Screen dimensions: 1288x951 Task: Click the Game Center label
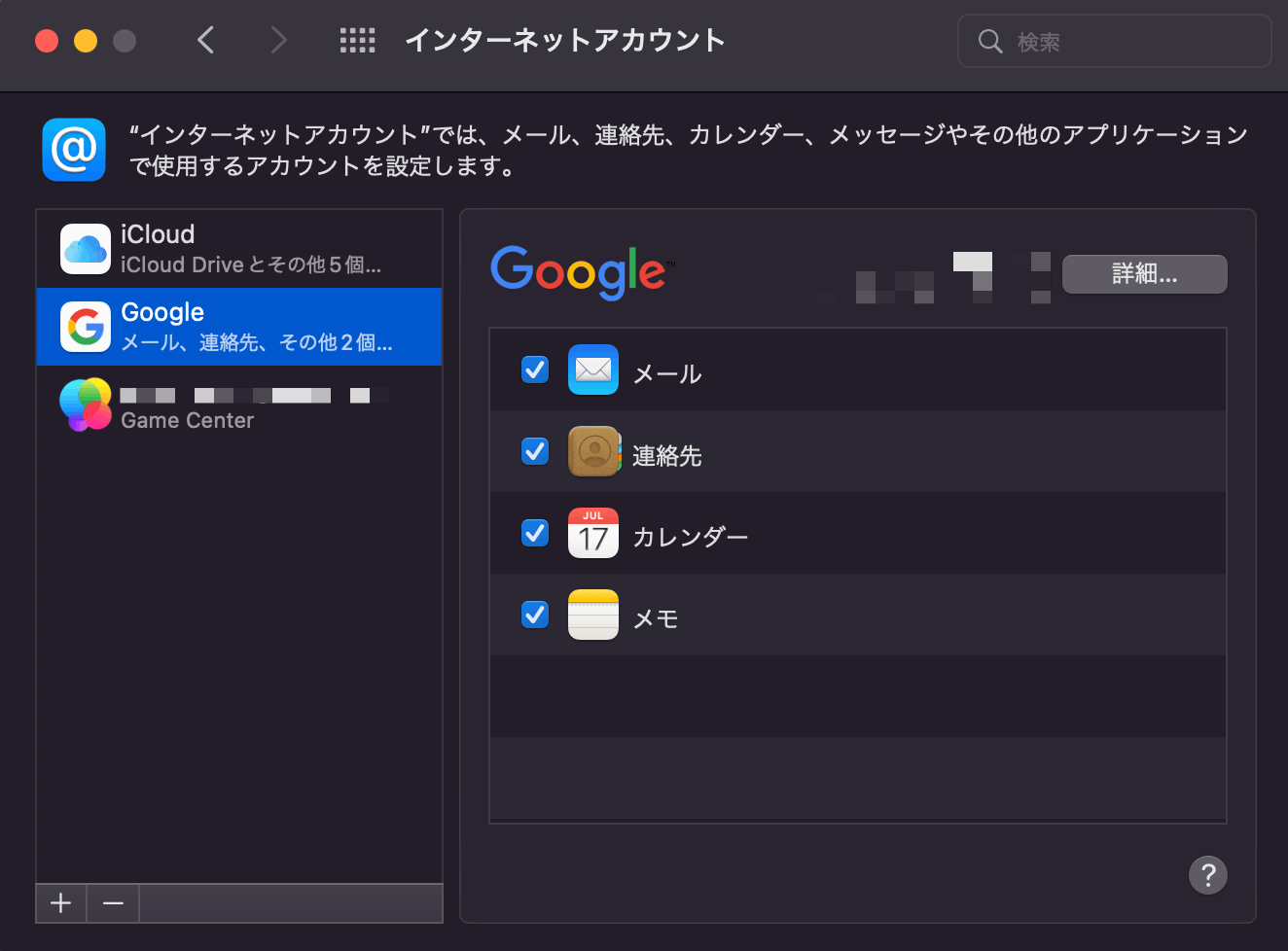[187, 420]
